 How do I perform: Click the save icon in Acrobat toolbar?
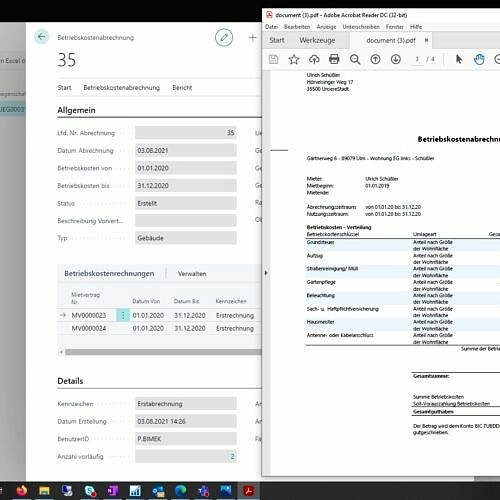(x=274, y=59)
